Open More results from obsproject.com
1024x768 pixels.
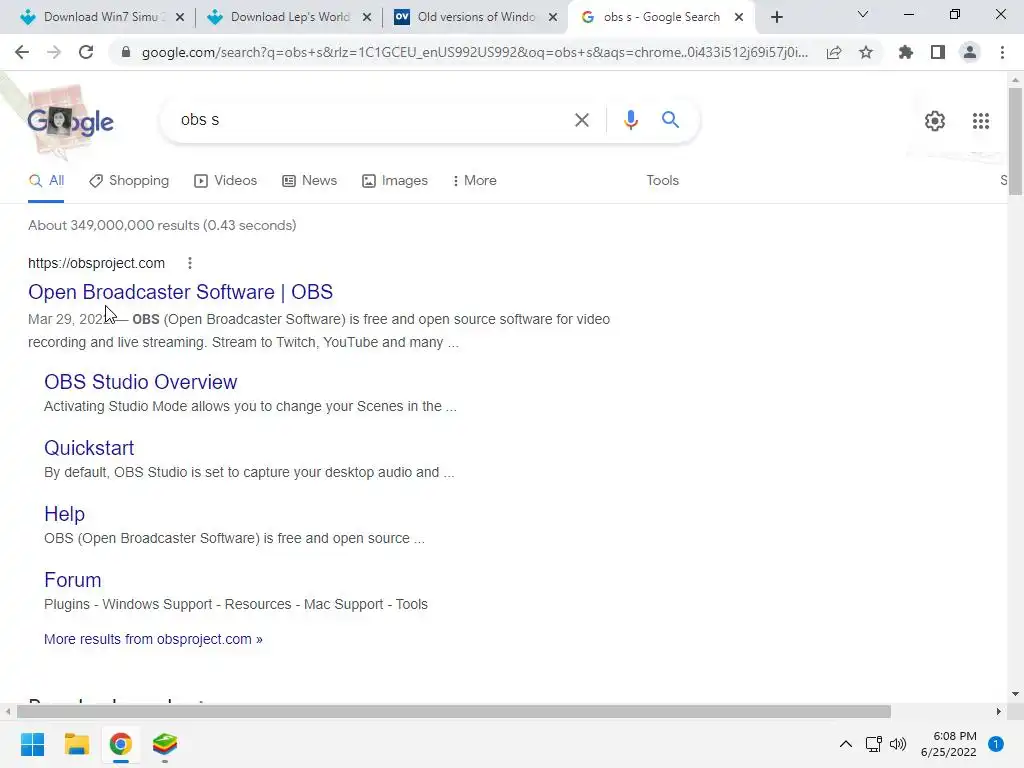click(x=153, y=639)
